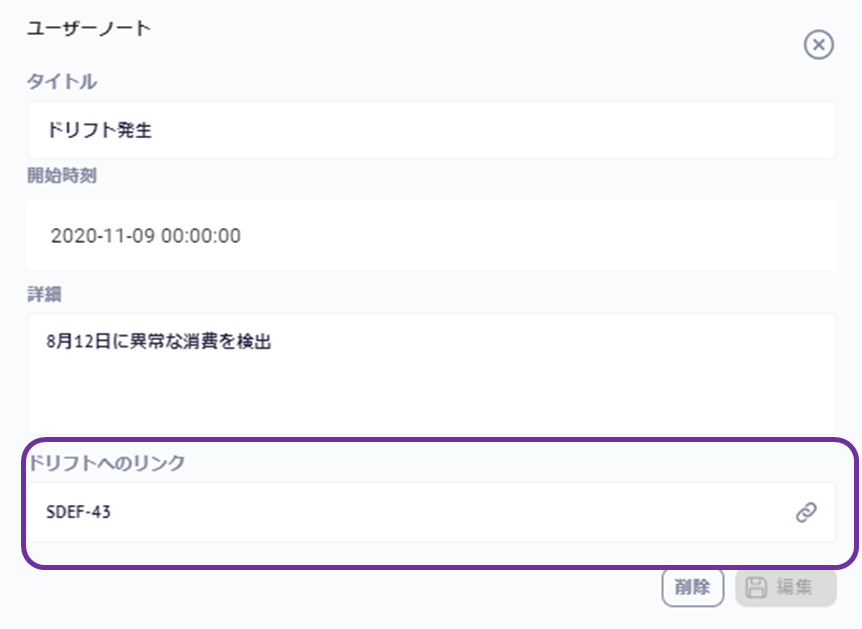Screen dimensions: 862x629
Task: Focus the タイトル input field
Action: pos(430,130)
